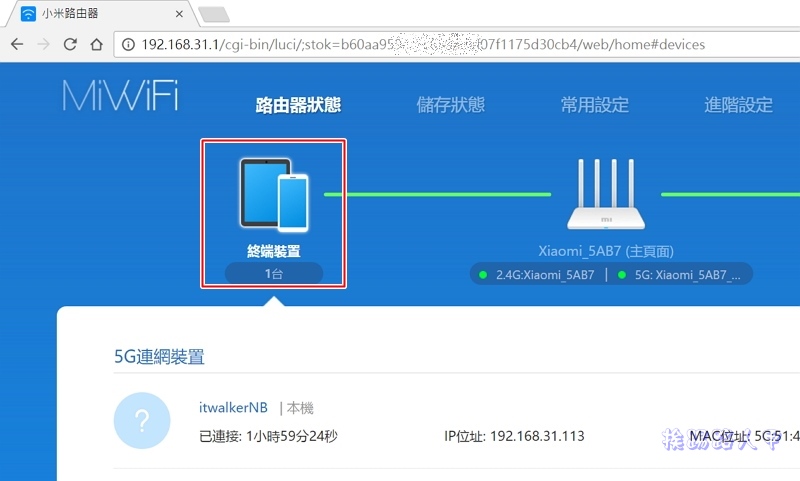Click the 1台 device count badge
The image size is (800, 481).
pyautogui.click(x=273, y=274)
